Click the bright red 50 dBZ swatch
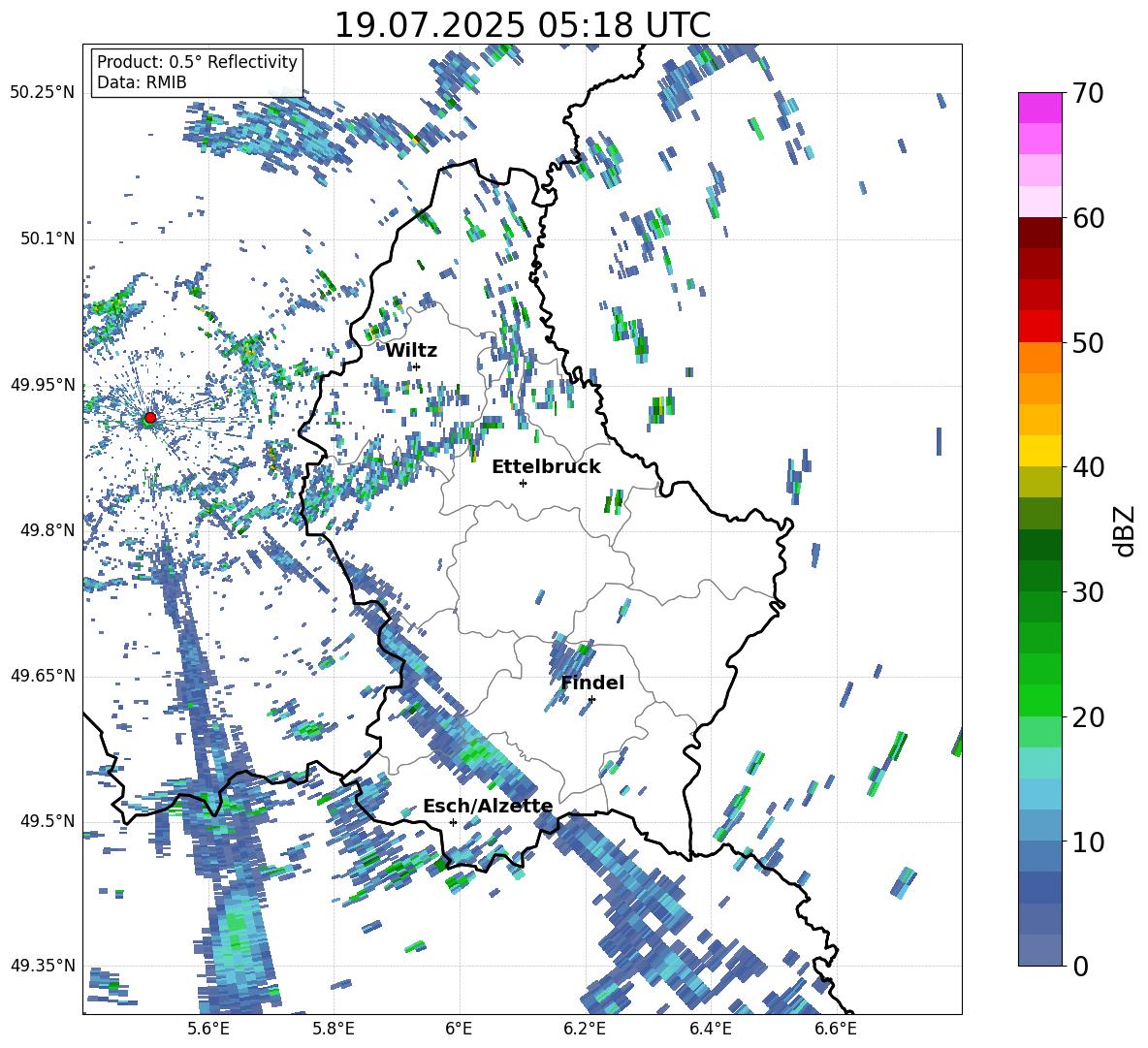 pos(1039,327)
